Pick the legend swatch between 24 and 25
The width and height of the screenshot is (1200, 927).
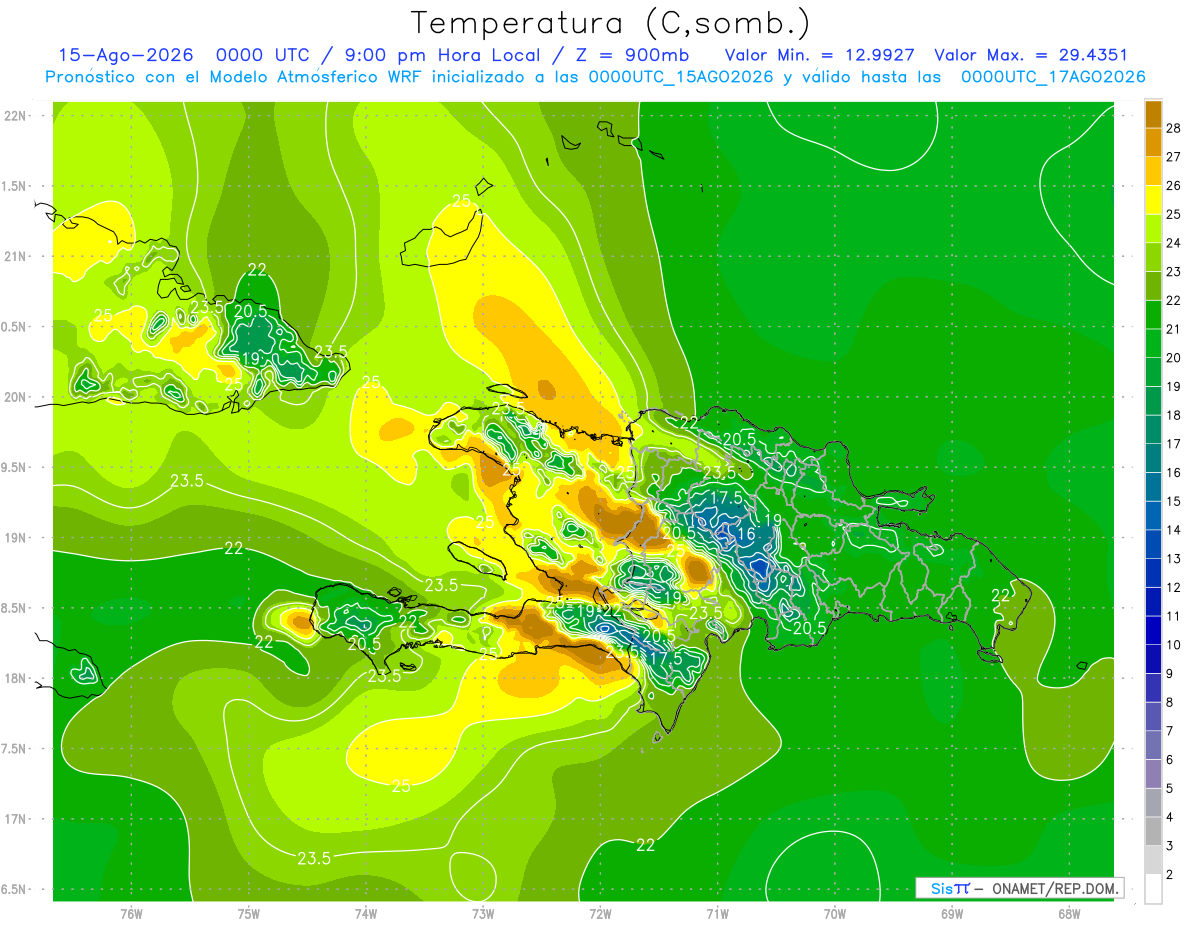[x=1153, y=229]
